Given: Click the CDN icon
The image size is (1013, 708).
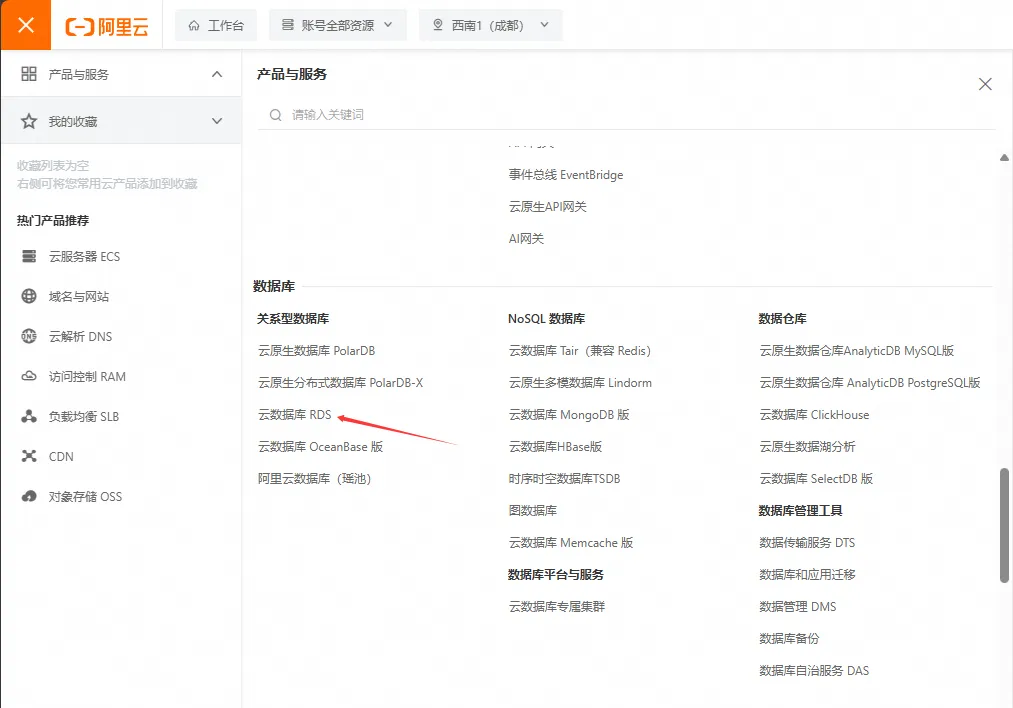Looking at the screenshot, I should [x=29, y=456].
